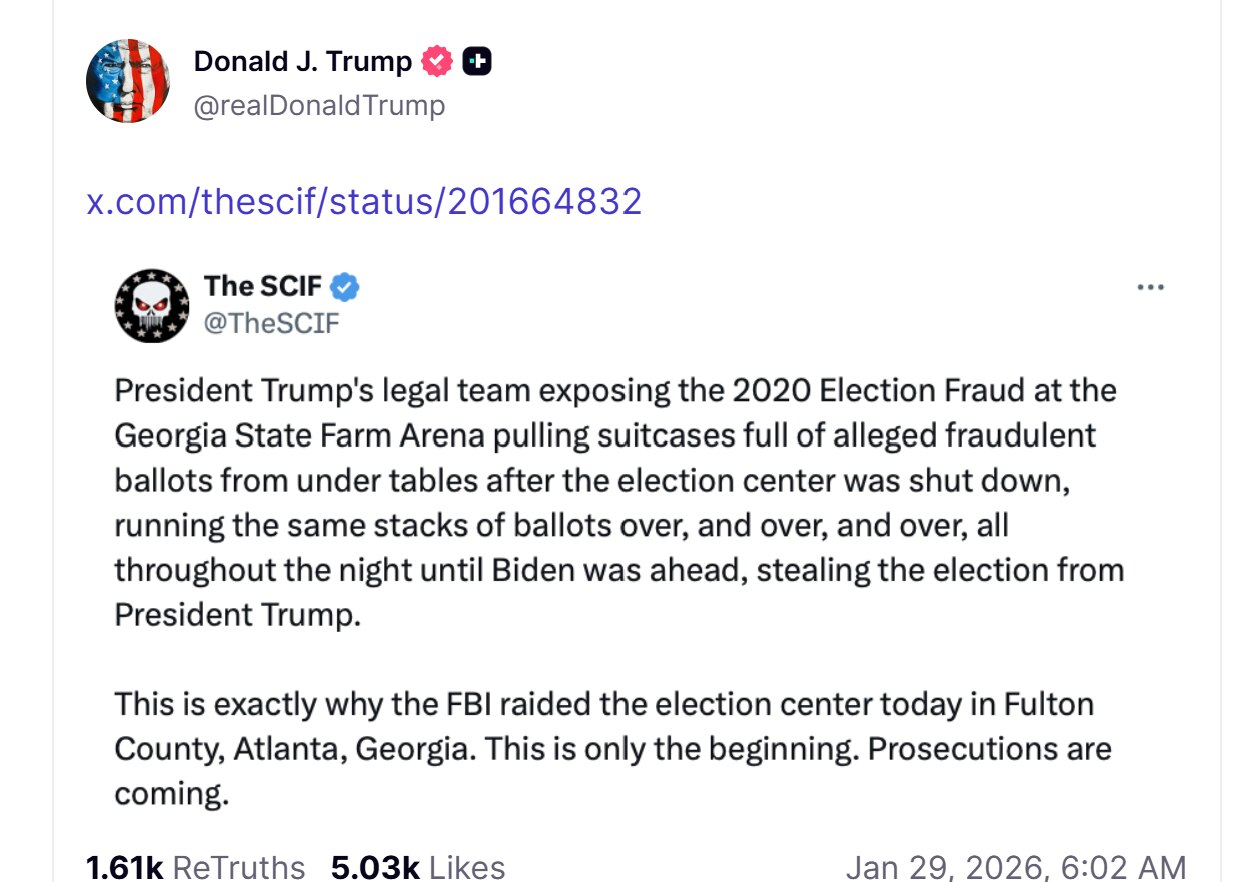Click the red verified badge beside Trump's name
The width and height of the screenshot is (1244, 882).
click(x=437, y=61)
